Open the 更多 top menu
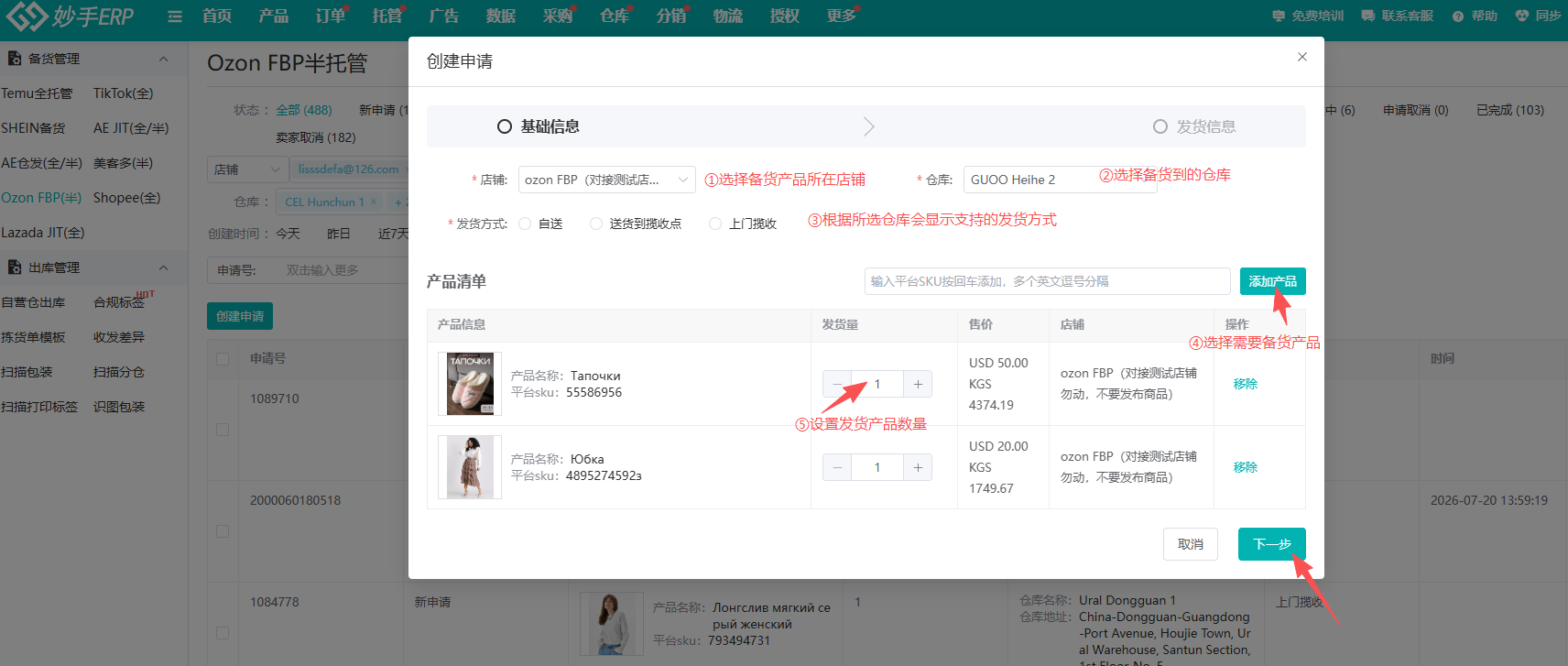Image resolution: width=1568 pixels, height=666 pixels. 842,16
